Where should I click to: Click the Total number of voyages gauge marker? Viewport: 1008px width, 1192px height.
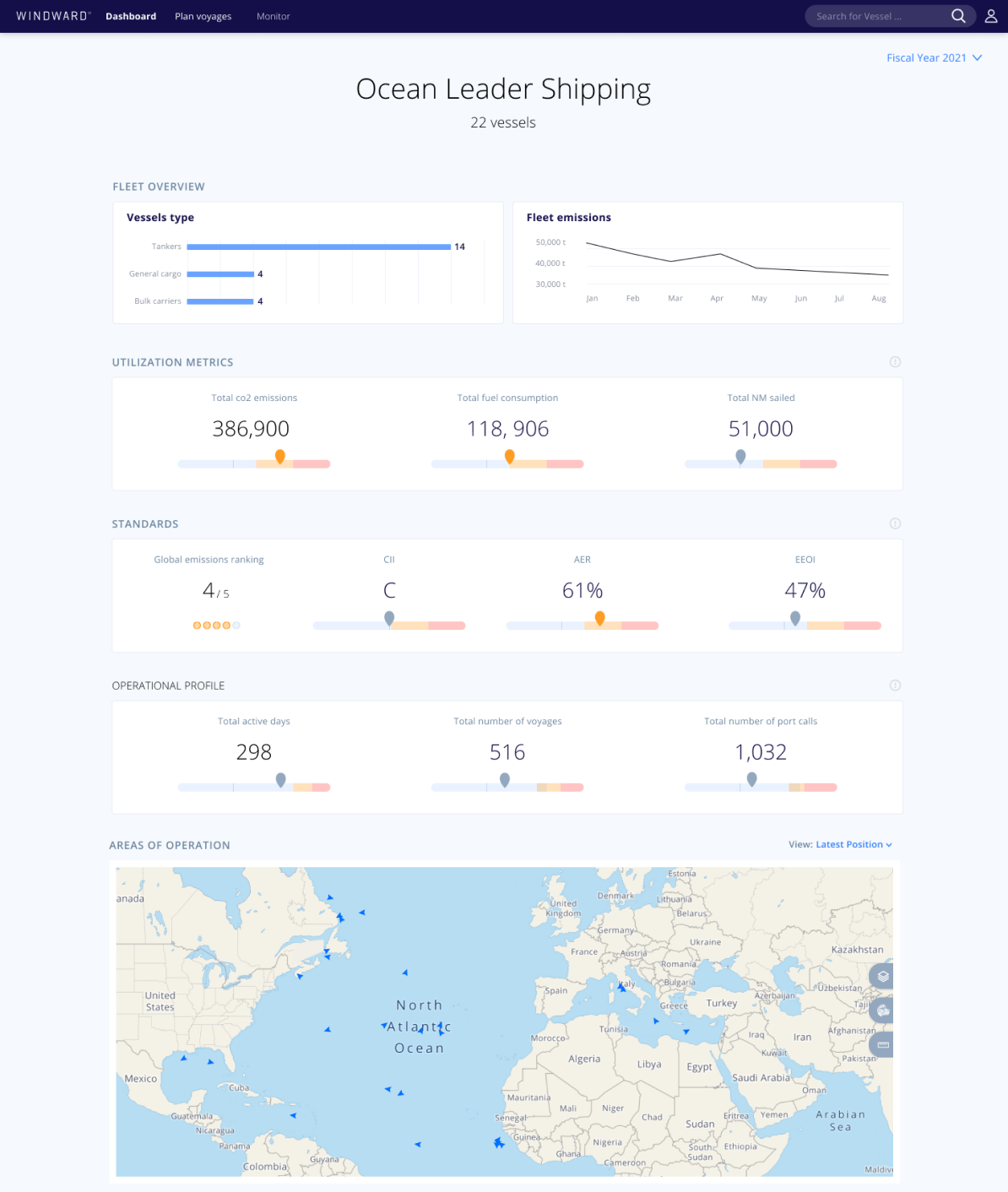click(505, 780)
